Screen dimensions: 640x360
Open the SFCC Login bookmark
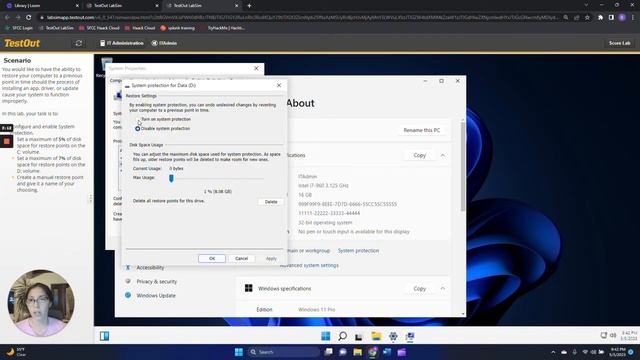click(x=19, y=28)
